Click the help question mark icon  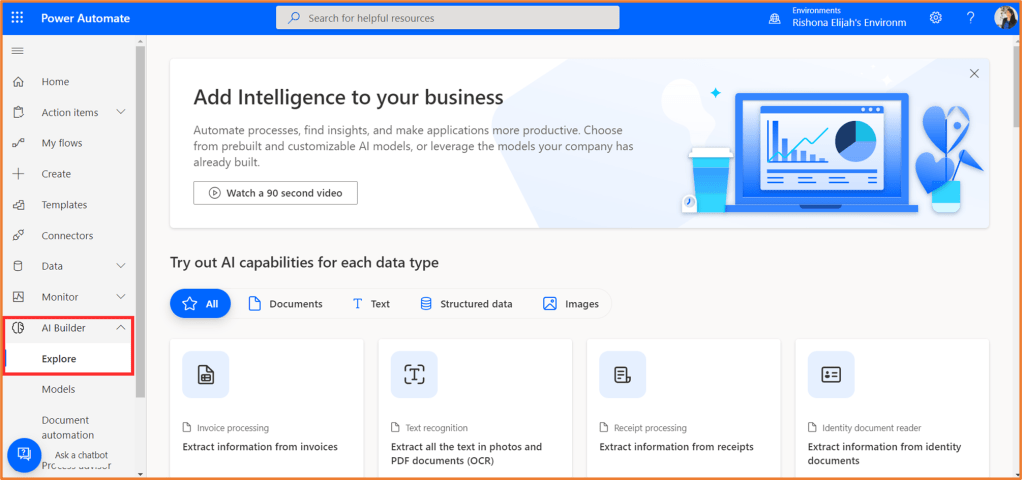970,18
